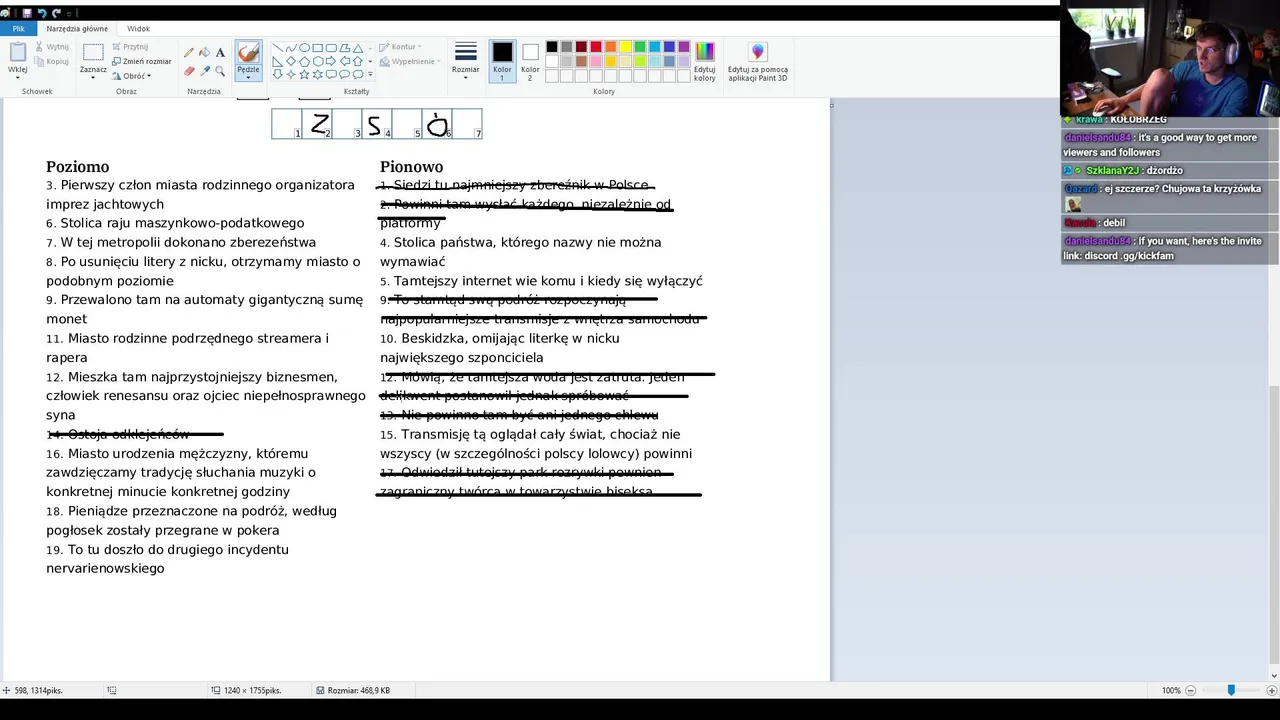Click the Poziomo heading on the canvas
The image size is (1280, 720).
coord(77,167)
